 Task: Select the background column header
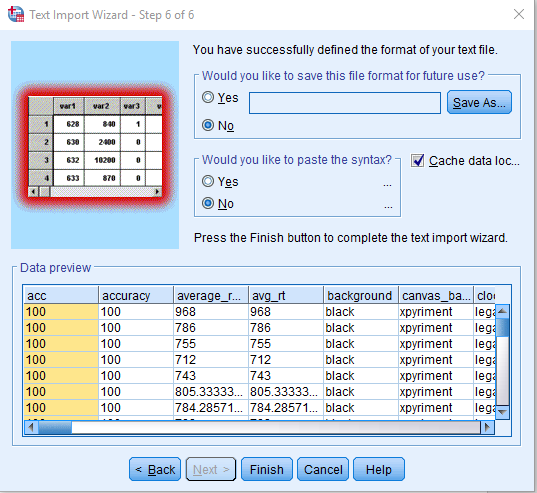tap(361, 295)
